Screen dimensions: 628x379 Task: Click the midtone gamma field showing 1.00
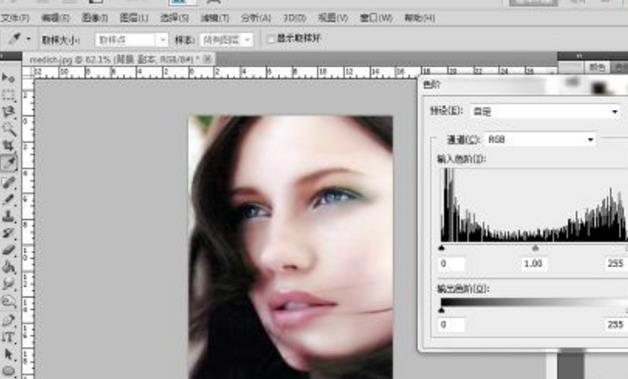(x=533, y=264)
